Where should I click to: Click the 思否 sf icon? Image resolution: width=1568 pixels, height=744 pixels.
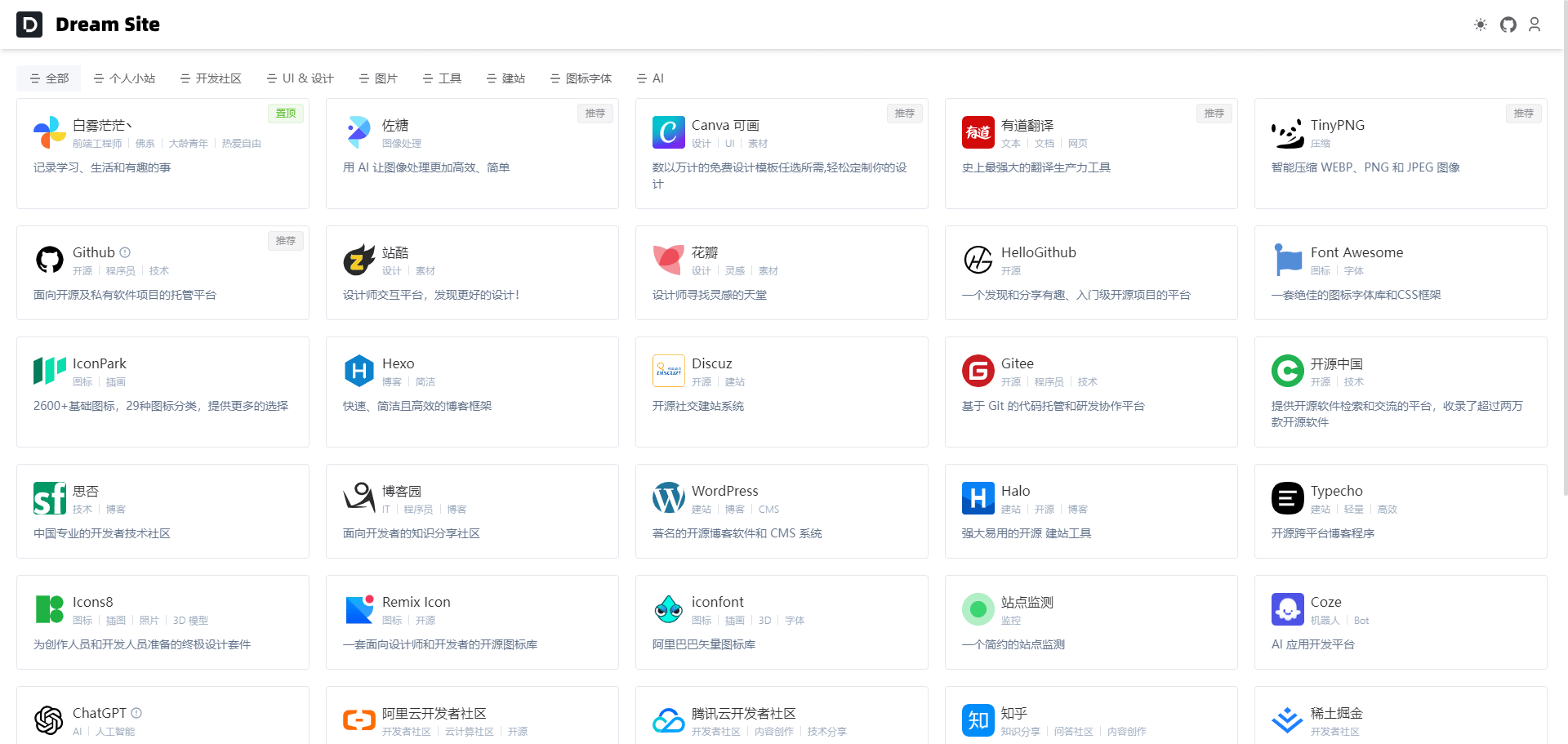(50, 498)
